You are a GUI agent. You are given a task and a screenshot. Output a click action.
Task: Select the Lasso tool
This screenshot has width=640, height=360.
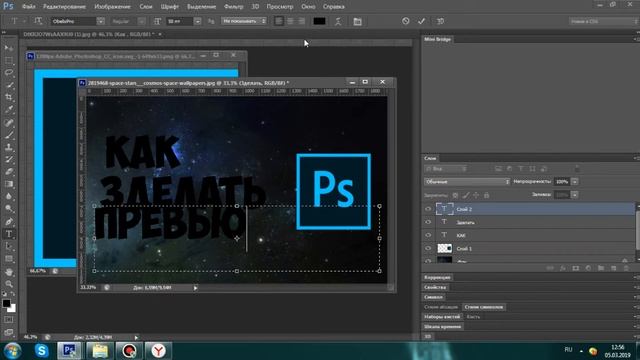pyautogui.click(x=9, y=73)
